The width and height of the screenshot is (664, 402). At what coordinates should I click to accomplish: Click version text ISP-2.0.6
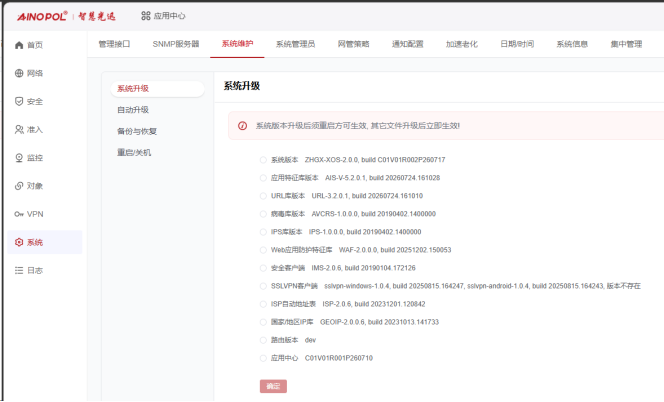(x=337, y=304)
